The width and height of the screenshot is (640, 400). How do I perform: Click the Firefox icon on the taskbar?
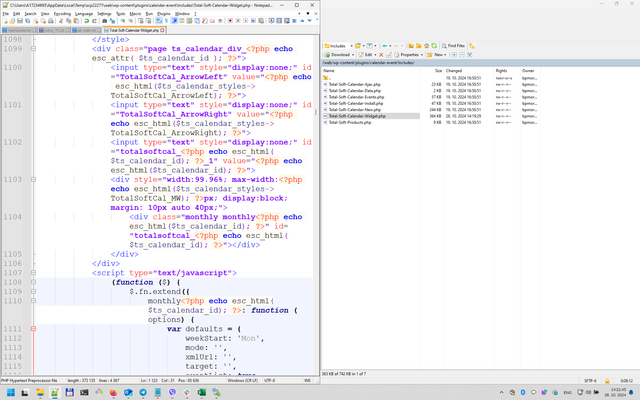coord(113,393)
